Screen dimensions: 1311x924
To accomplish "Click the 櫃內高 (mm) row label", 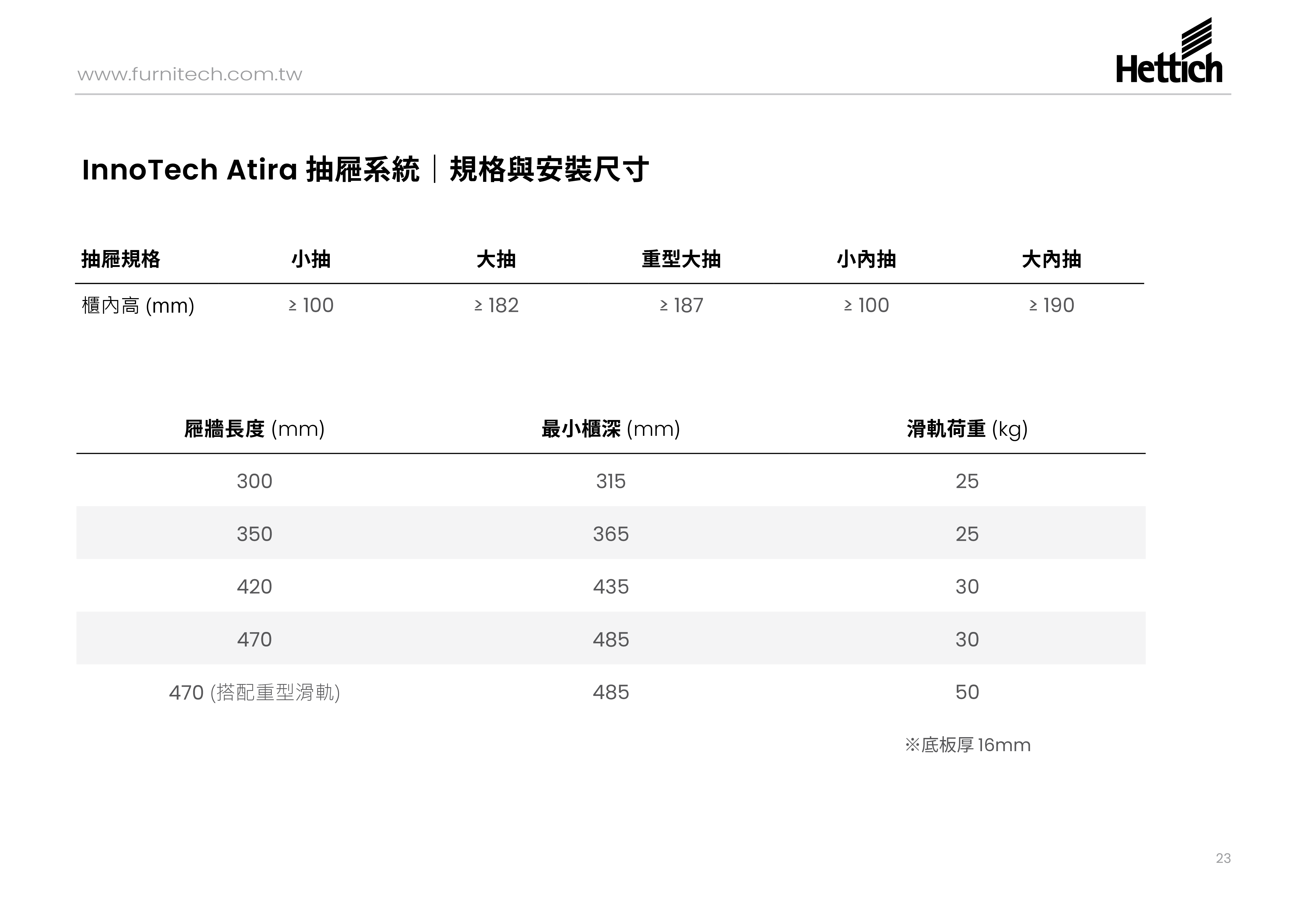I will (138, 306).
